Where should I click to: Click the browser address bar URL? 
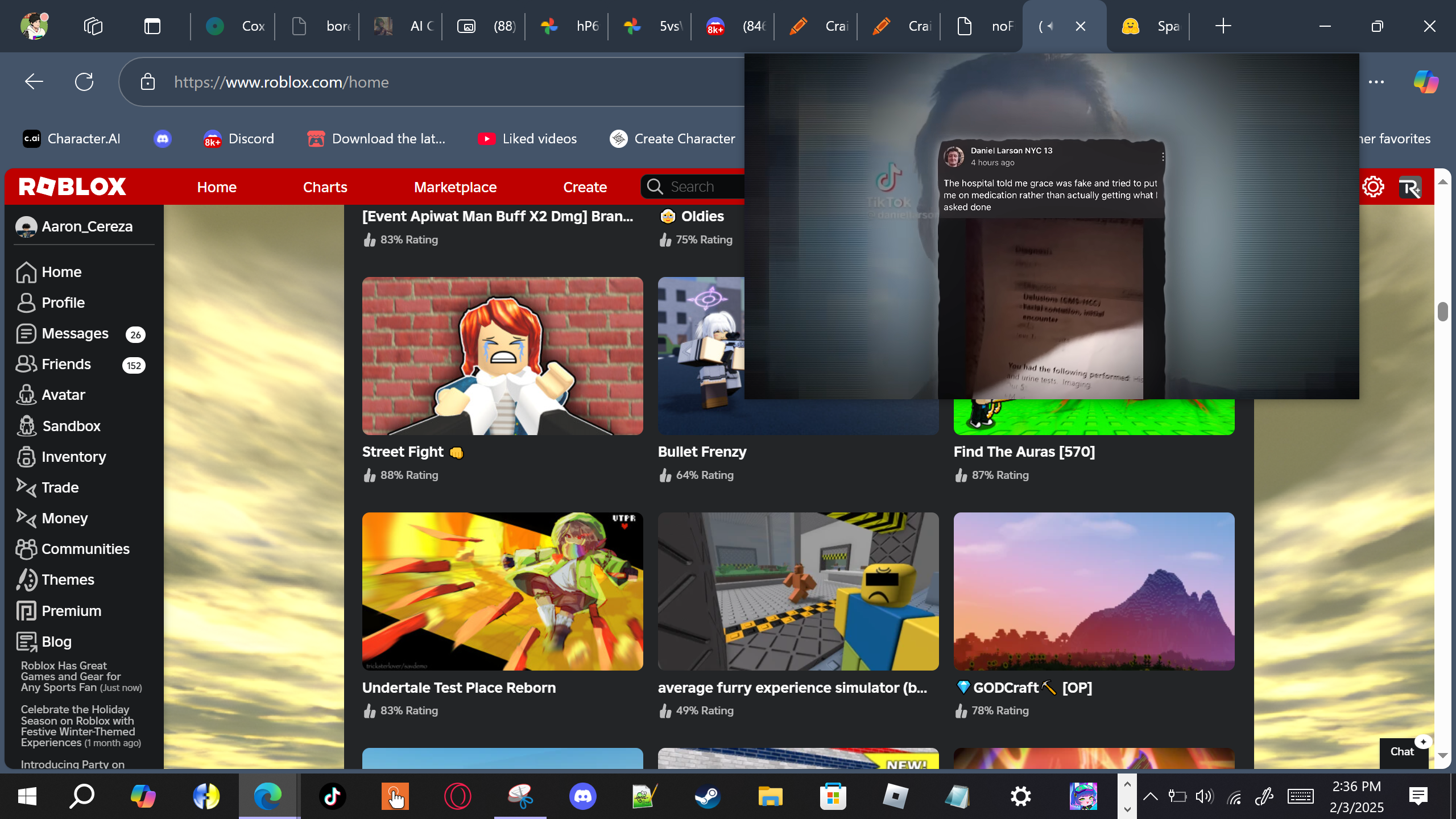point(282,82)
